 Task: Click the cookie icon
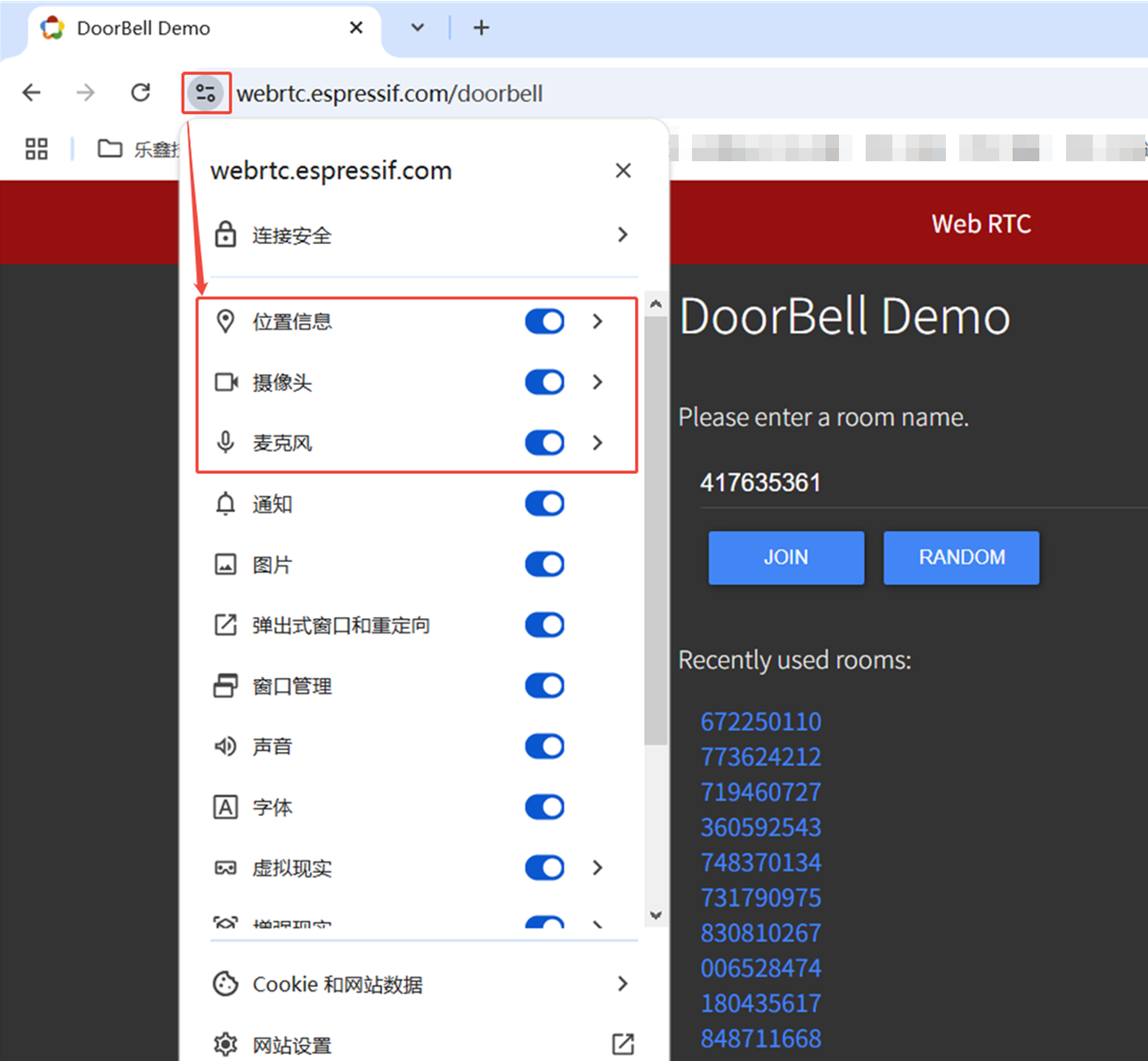(x=225, y=983)
